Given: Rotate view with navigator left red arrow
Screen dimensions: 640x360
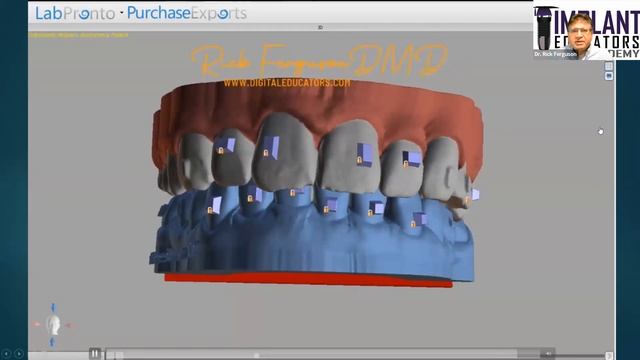Looking at the screenshot, I should [x=37, y=324].
